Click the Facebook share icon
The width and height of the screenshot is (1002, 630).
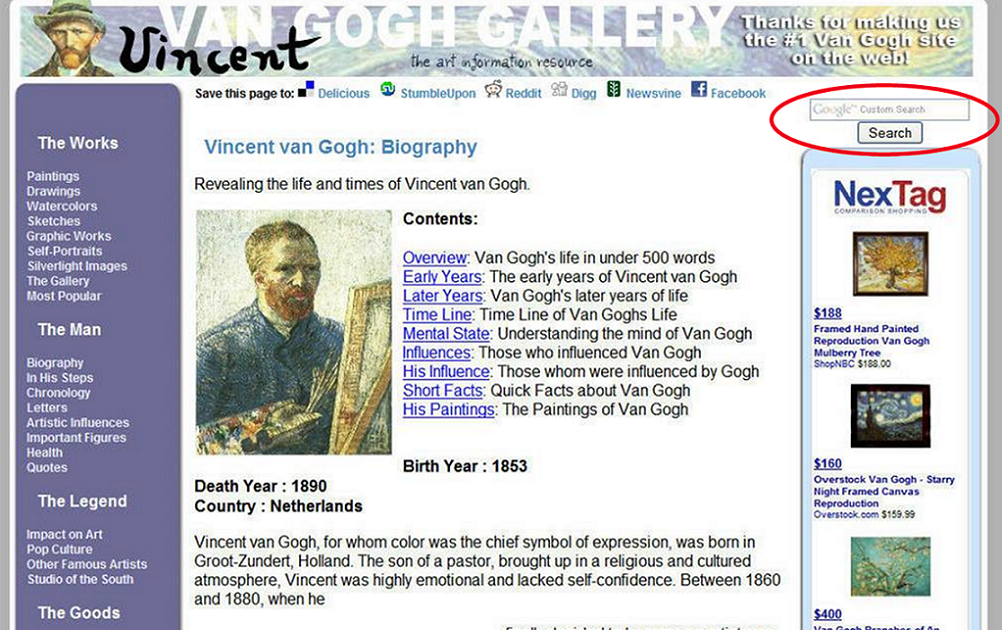pyautogui.click(x=699, y=89)
